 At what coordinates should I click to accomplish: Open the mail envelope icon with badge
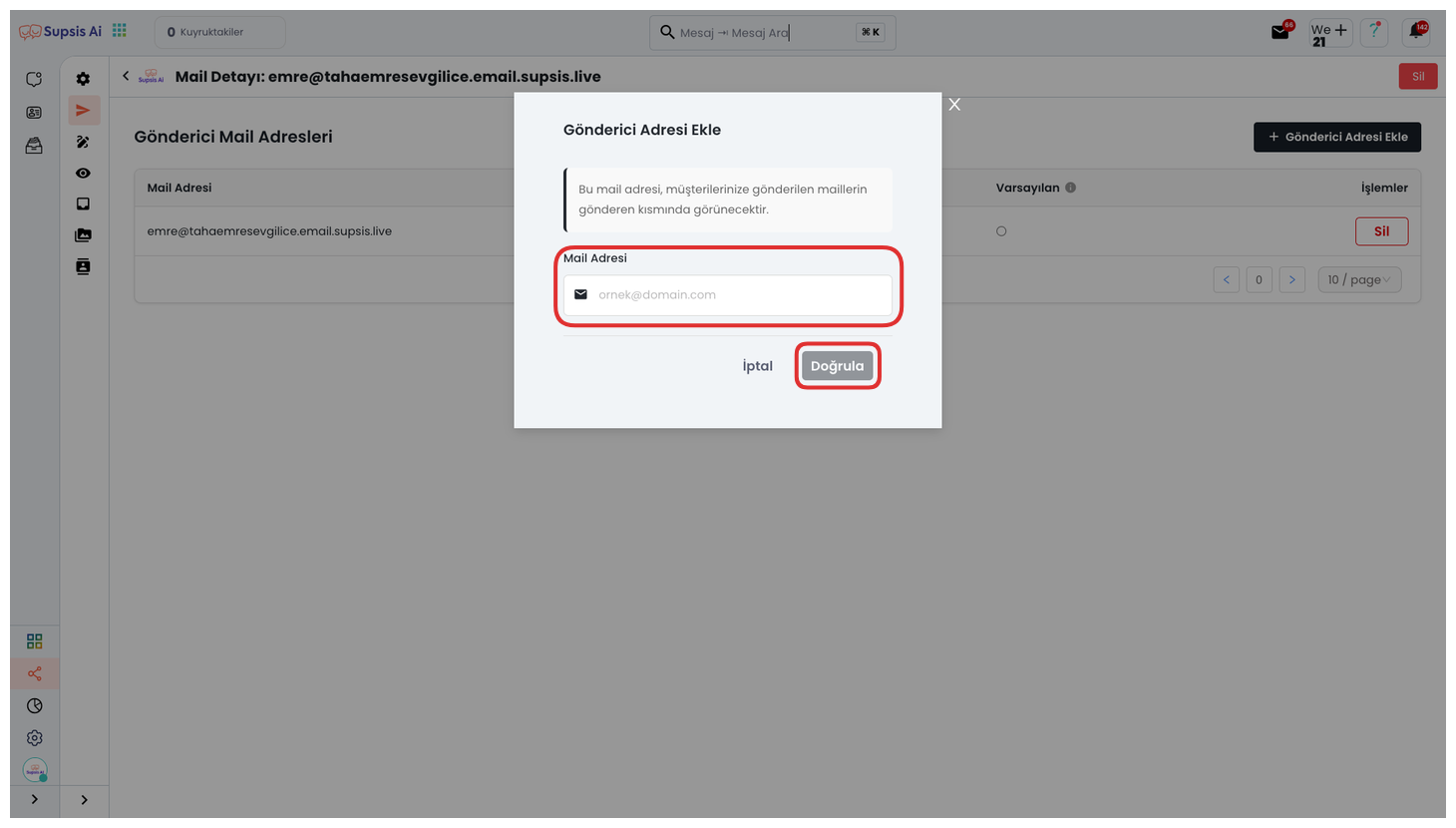point(1280,32)
